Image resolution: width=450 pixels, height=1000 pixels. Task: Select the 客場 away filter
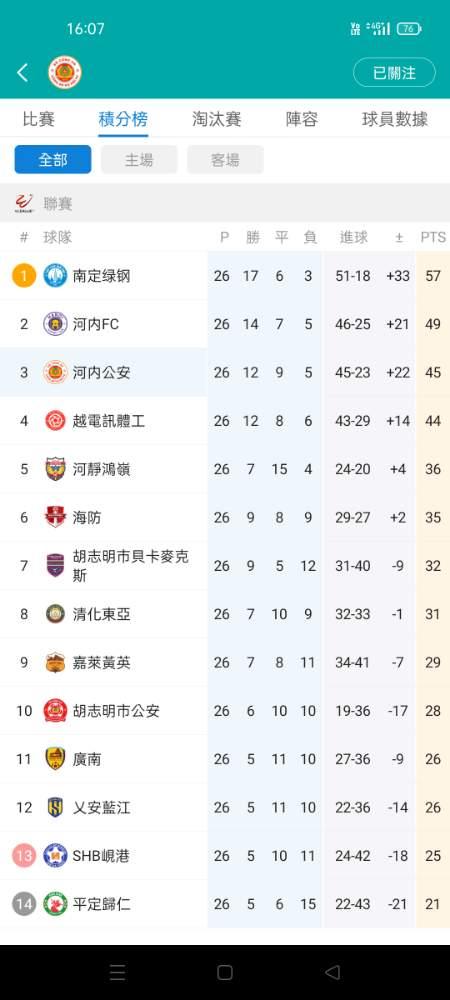click(x=225, y=159)
